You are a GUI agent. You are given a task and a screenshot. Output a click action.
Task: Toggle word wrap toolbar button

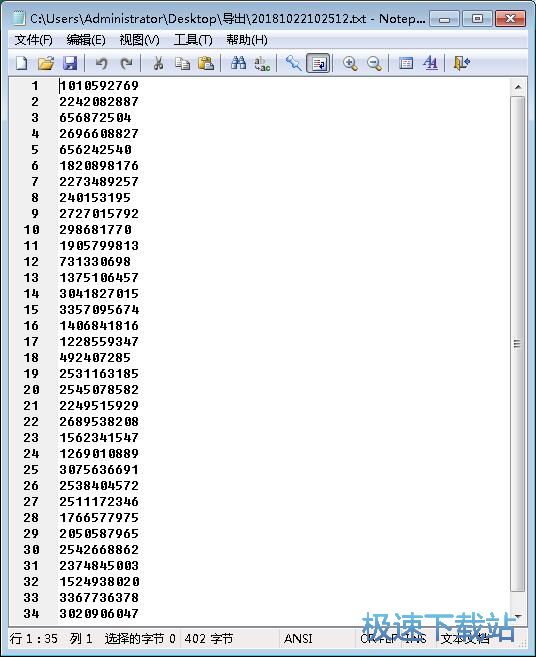[318, 64]
